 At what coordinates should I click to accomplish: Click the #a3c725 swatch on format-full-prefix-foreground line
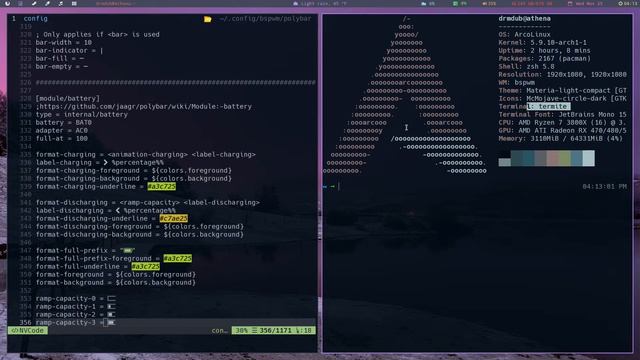178,258
